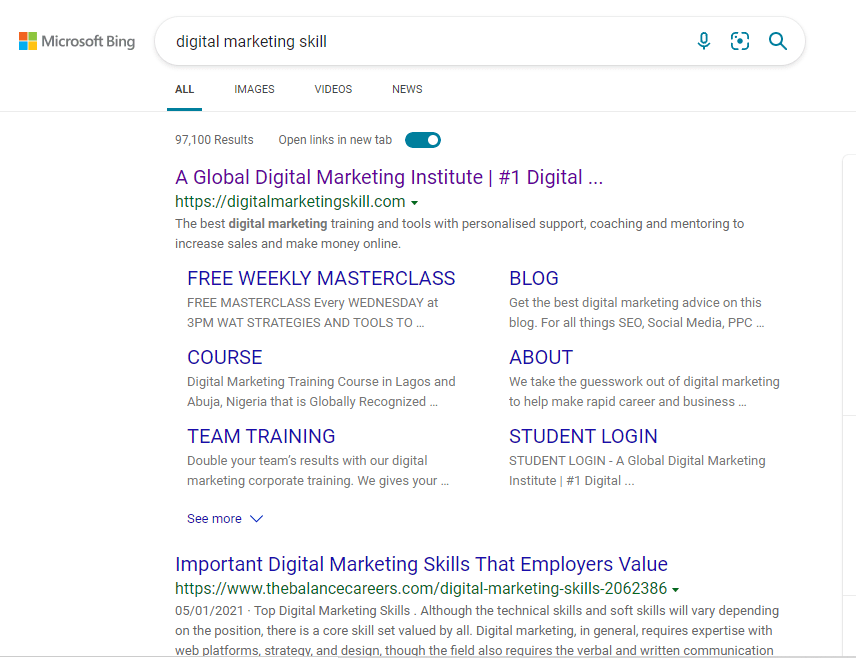Click 'Digital Marketing Training Course in Lagos' snippet
Screen dimensions: 856x658
point(321,392)
